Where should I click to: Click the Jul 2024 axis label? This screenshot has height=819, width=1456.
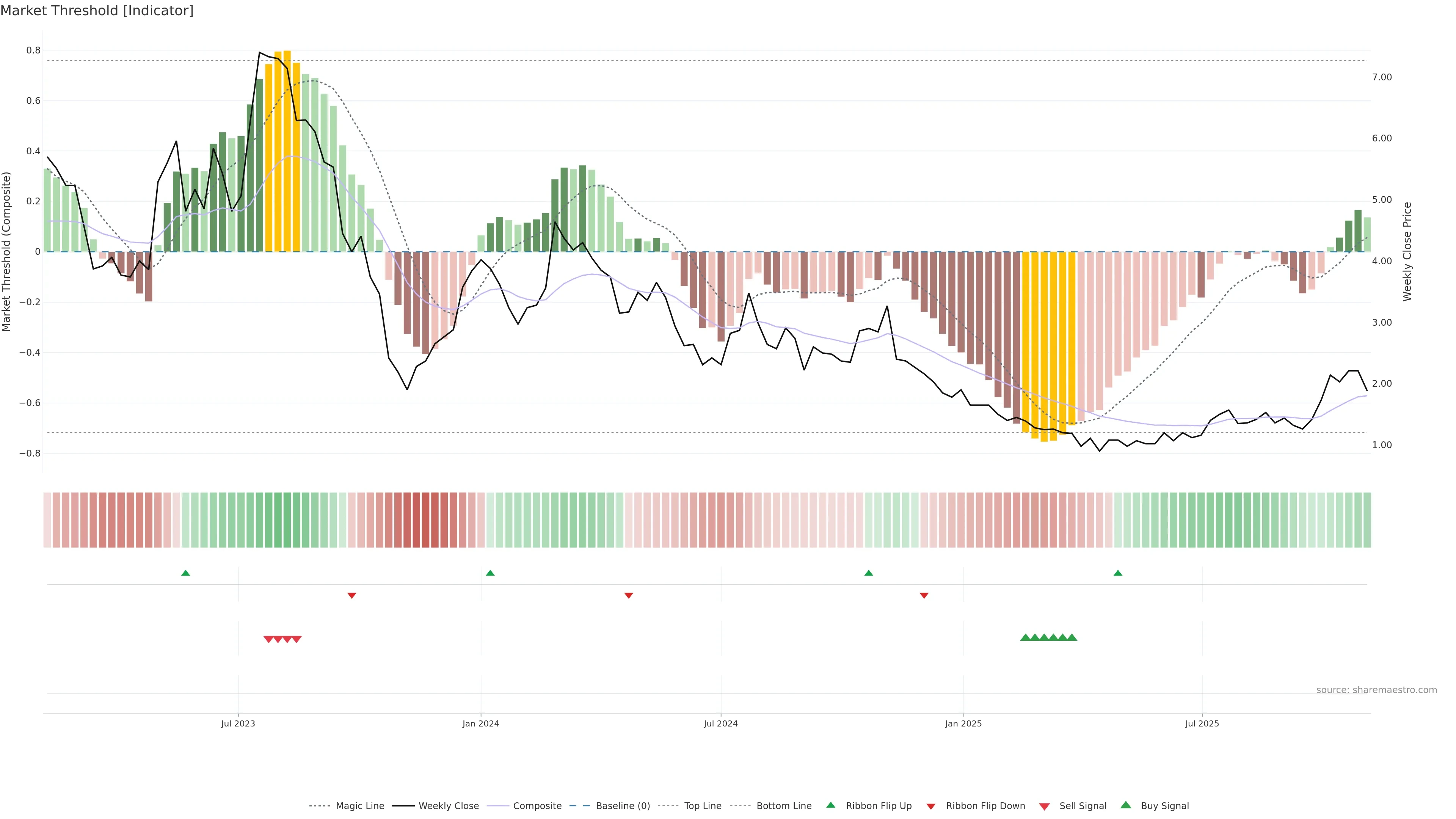720,723
